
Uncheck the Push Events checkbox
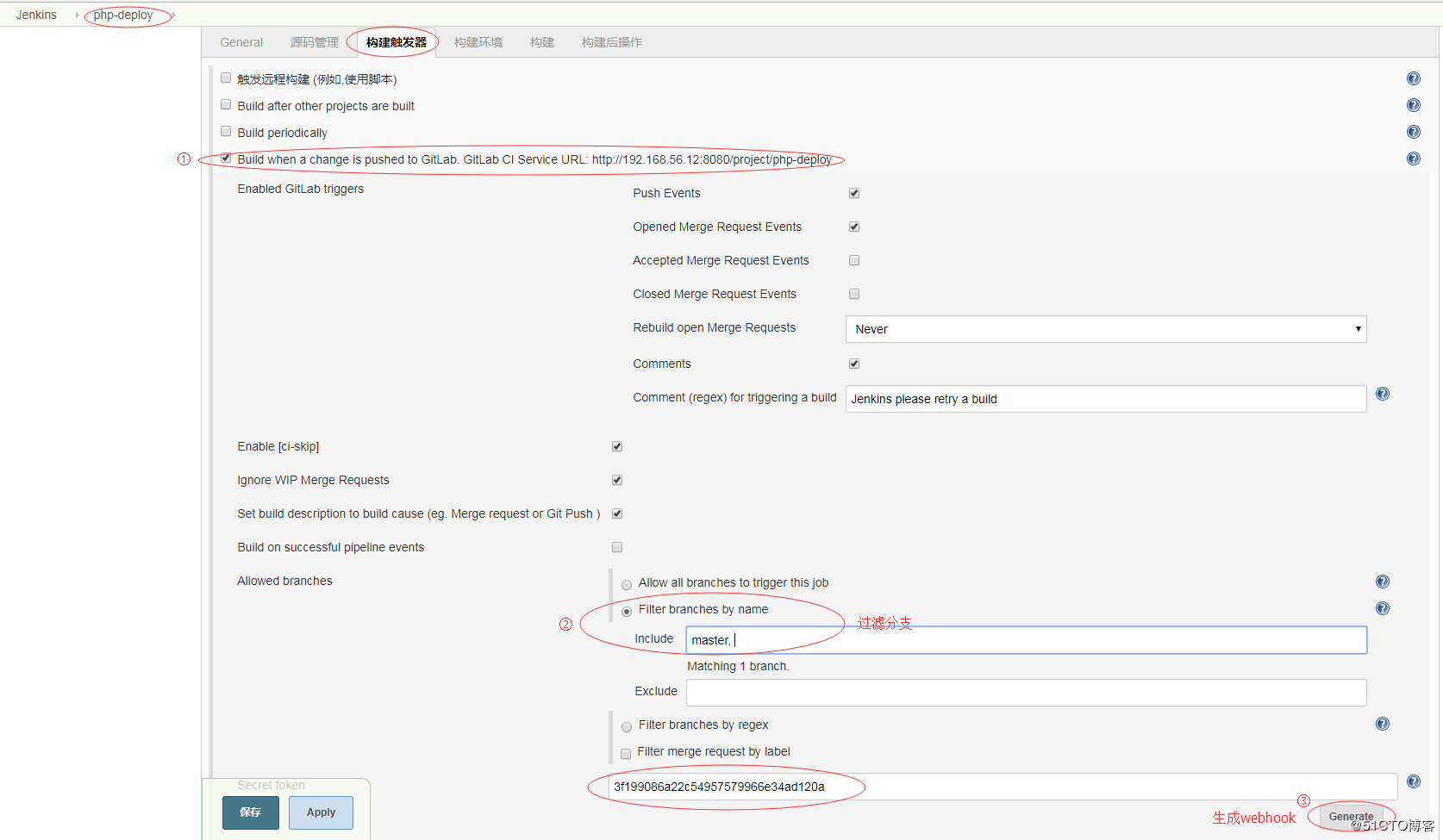click(854, 193)
